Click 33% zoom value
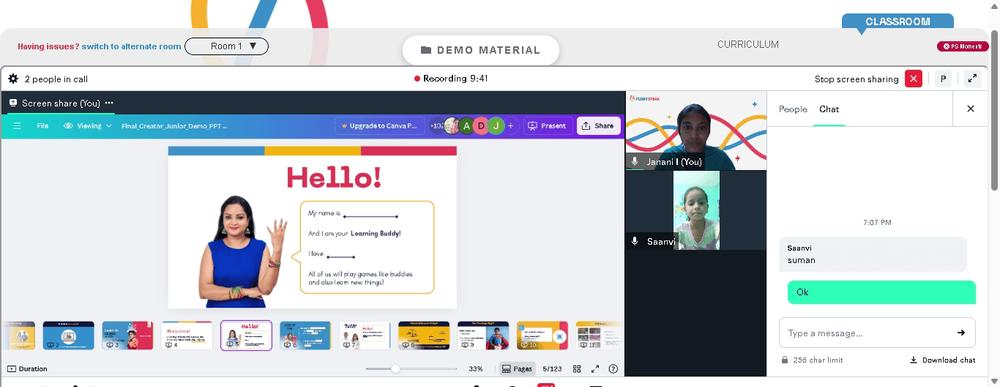Viewport: 1000px width, 387px height. pos(476,369)
